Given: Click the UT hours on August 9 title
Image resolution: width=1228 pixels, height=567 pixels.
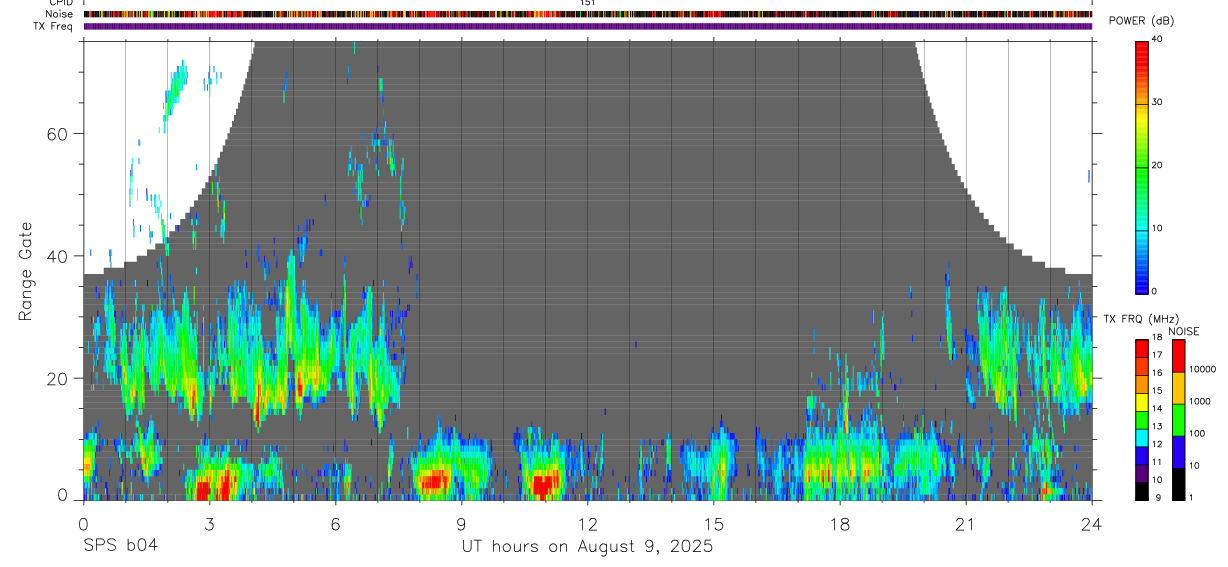Looking at the screenshot, I should [587, 547].
